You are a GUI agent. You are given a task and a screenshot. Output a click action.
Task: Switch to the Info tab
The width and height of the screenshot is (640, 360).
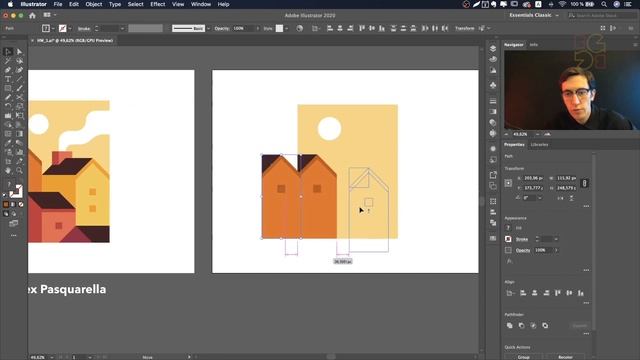pyautogui.click(x=533, y=44)
